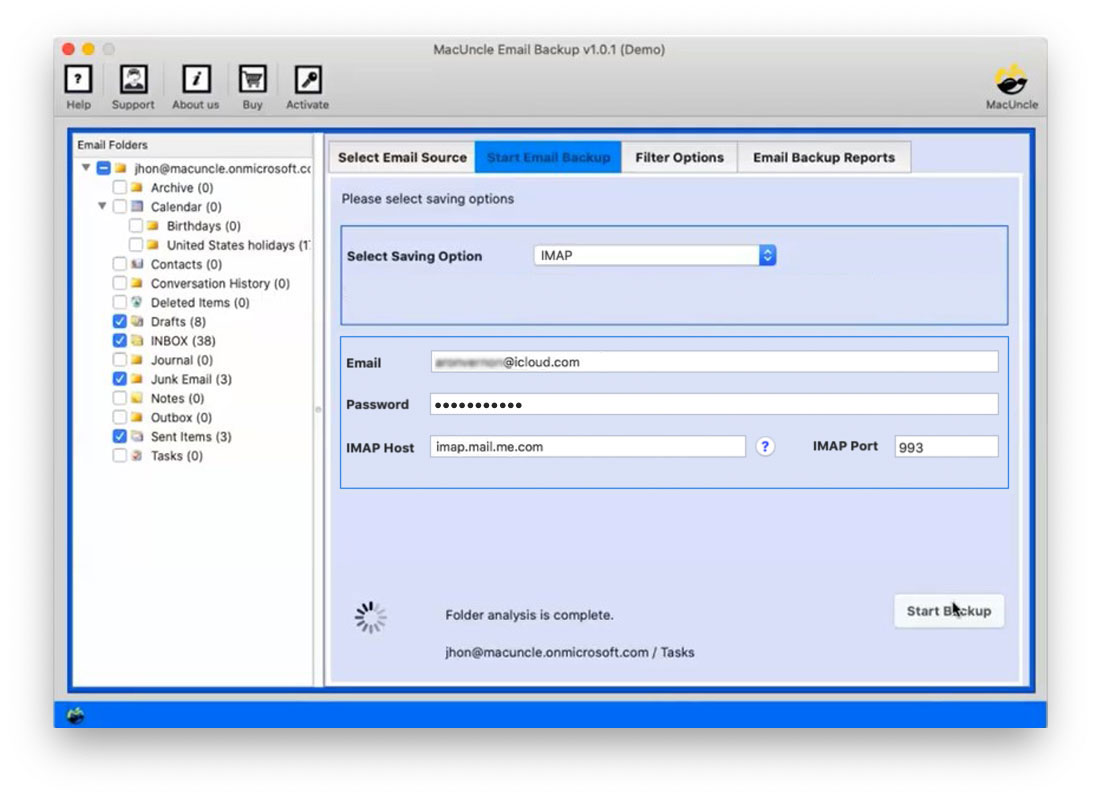Collapse the jhon@macuncle.onmicrosoft.com account tree
This screenshot has width=1096, height=799.
pos(84,168)
